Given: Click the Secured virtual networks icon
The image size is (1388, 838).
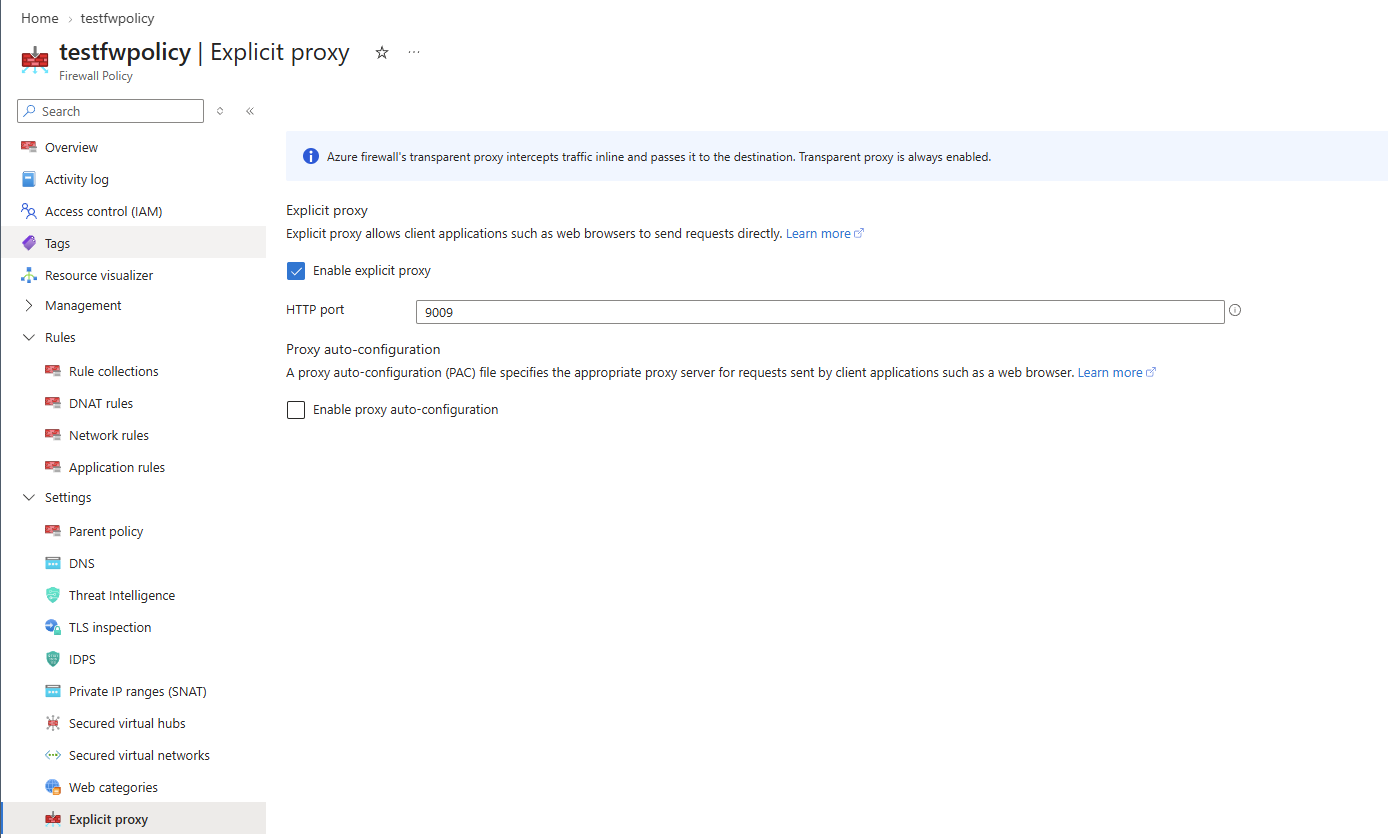Looking at the screenshot, I should click(x=53, y=755).
